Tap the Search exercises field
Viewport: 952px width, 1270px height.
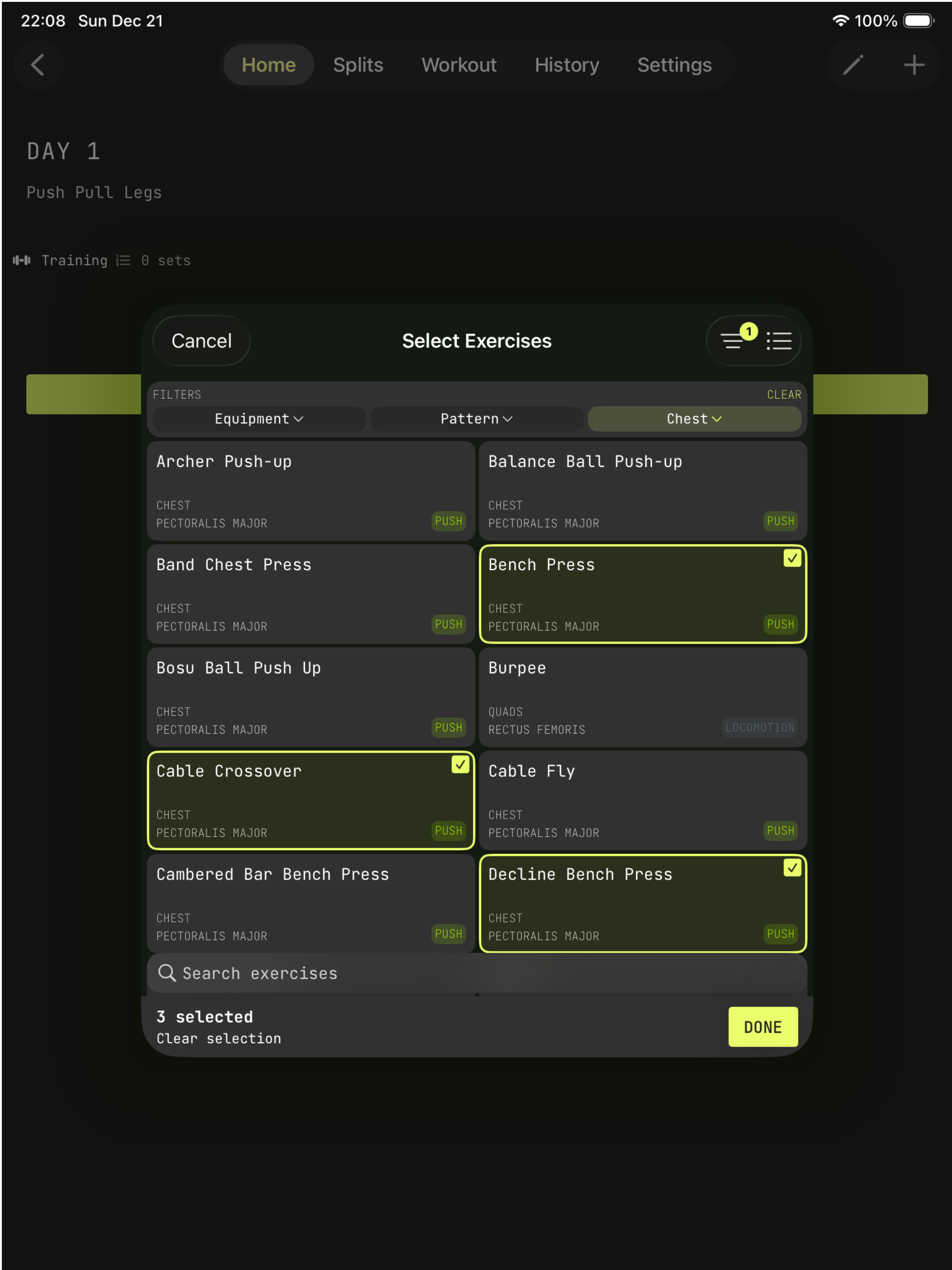(477, 973)
